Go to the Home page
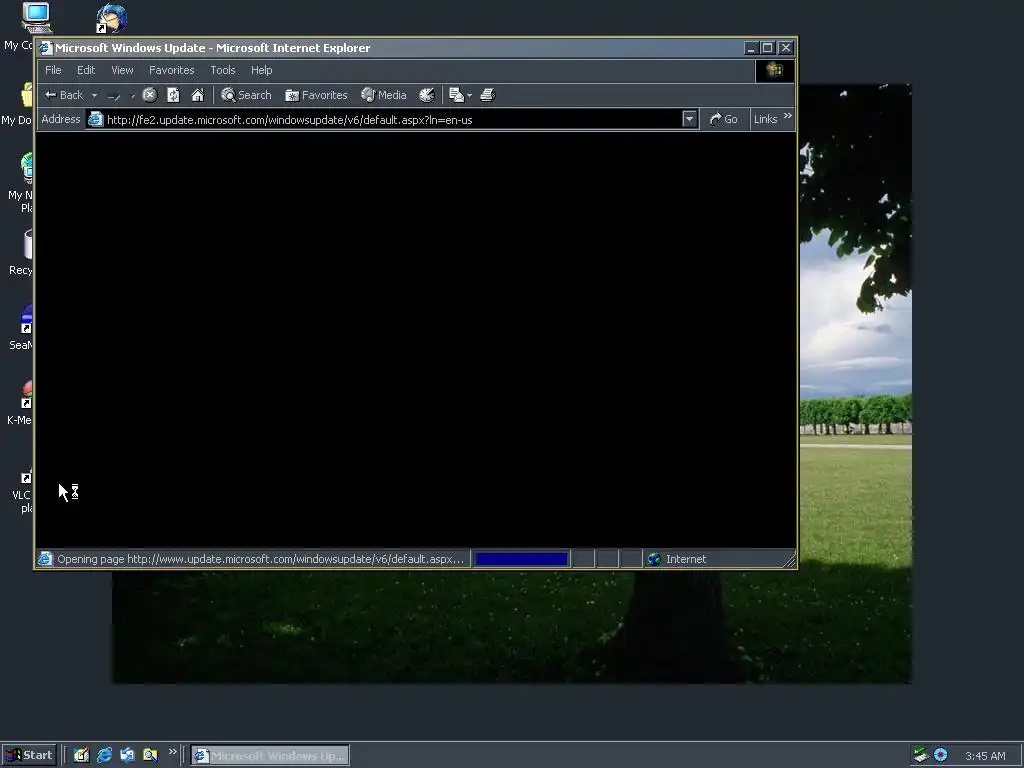 [x=198, y=95]
